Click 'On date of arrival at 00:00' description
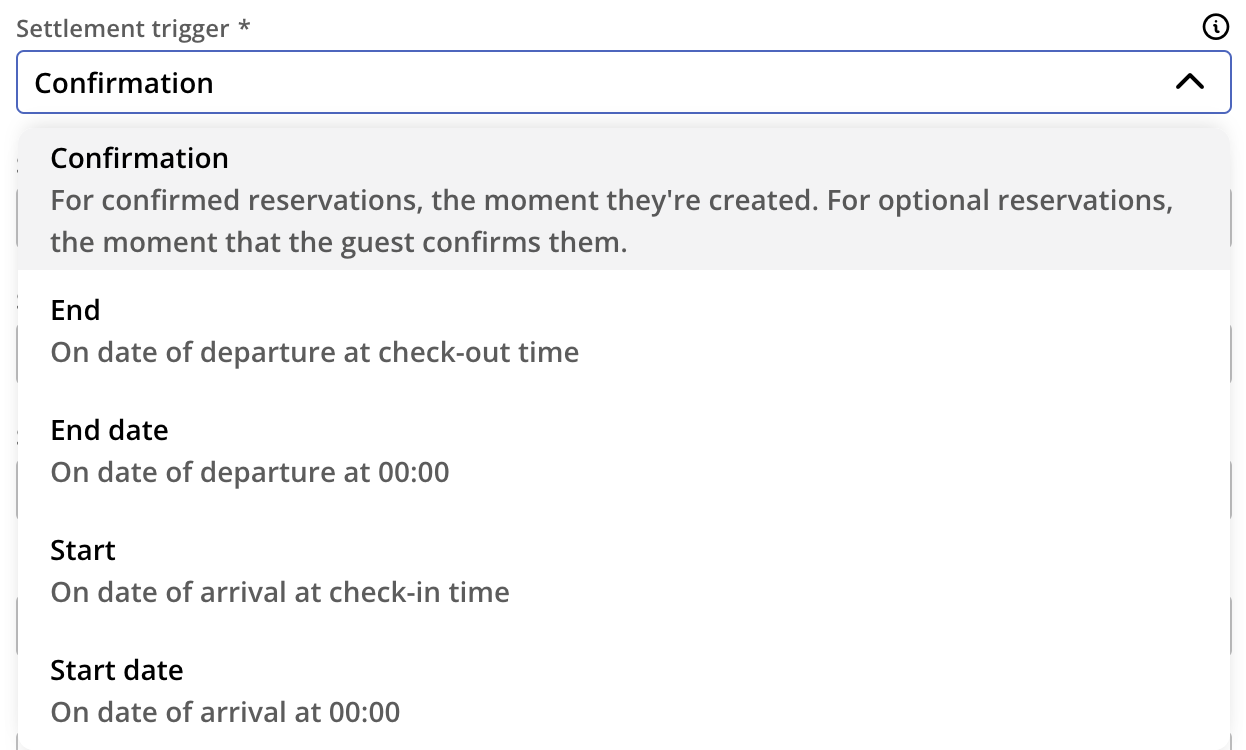 225,712
